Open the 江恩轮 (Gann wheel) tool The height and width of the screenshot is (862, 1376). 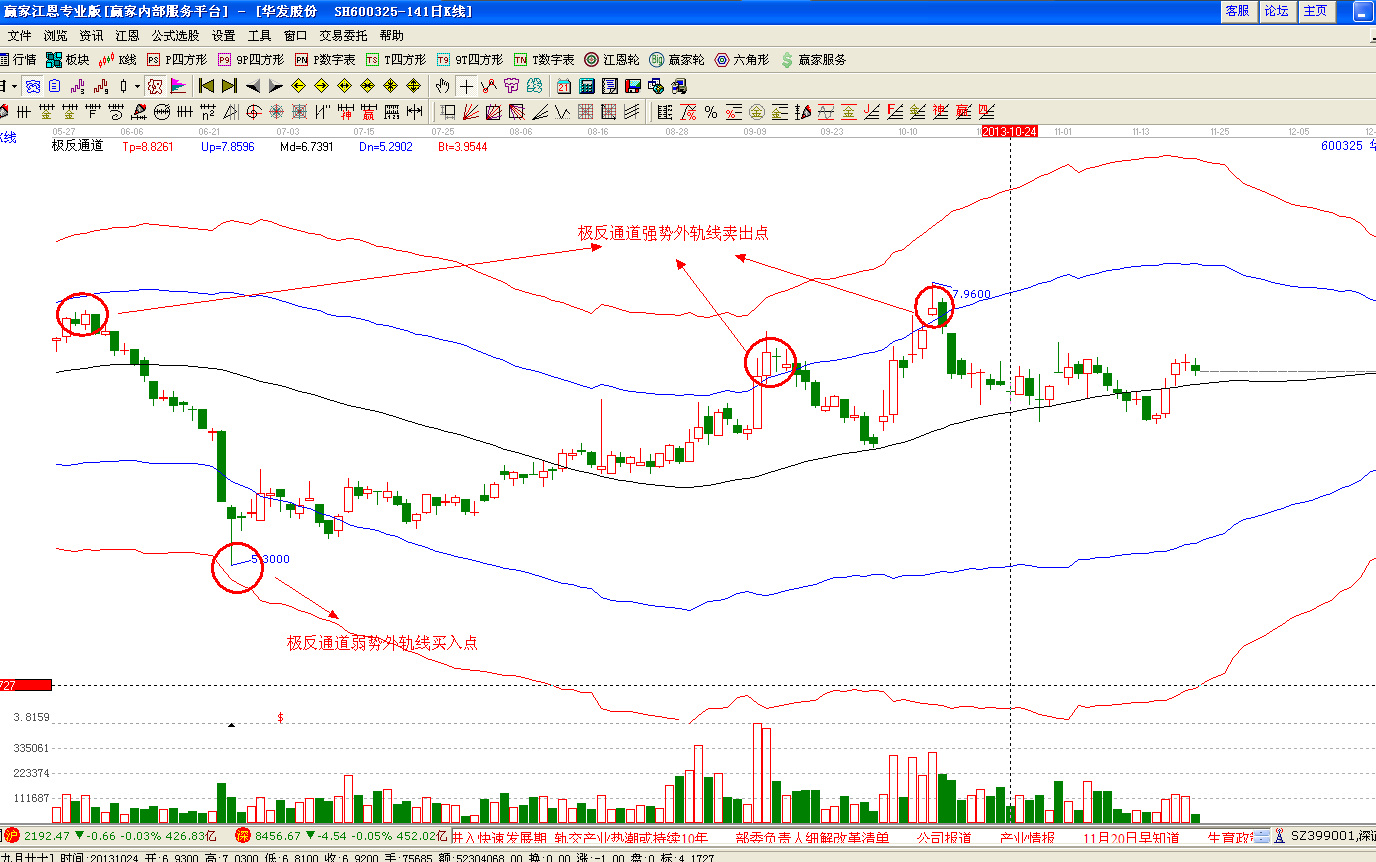coord(611,60)
